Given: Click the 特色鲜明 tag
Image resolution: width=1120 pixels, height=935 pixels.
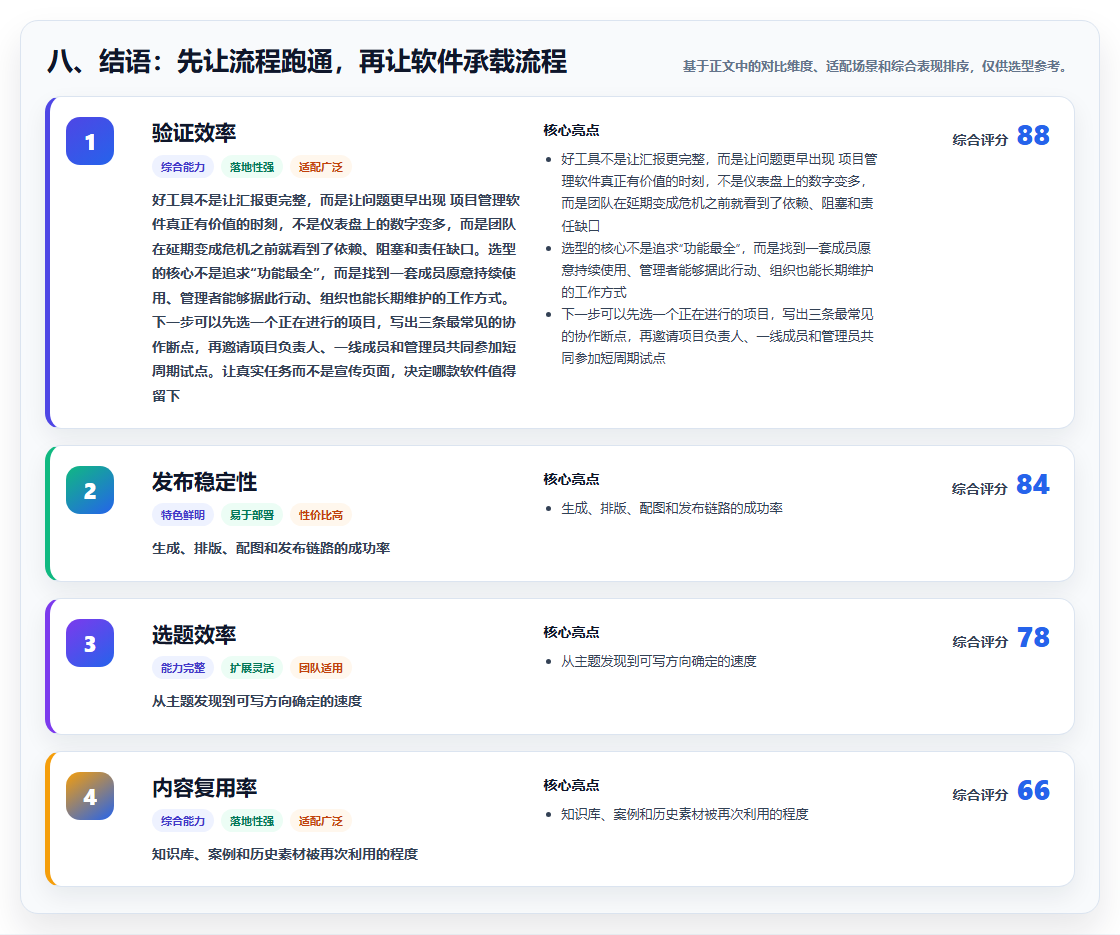Looking at the screenshot, I should pyautogui.click(x=183, y=515).
